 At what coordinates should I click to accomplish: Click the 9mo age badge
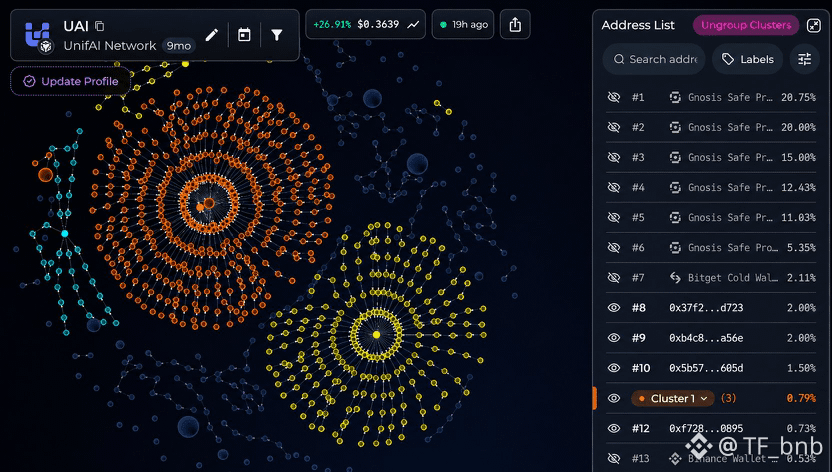coord(179,46)
